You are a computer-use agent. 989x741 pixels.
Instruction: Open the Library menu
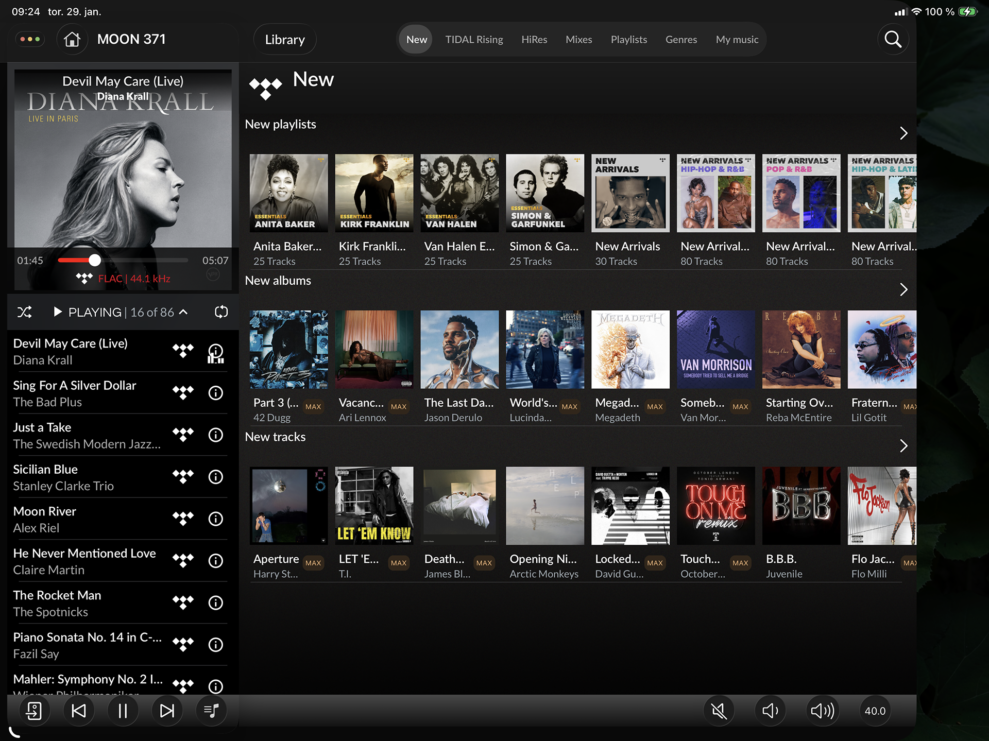[284, 39]
